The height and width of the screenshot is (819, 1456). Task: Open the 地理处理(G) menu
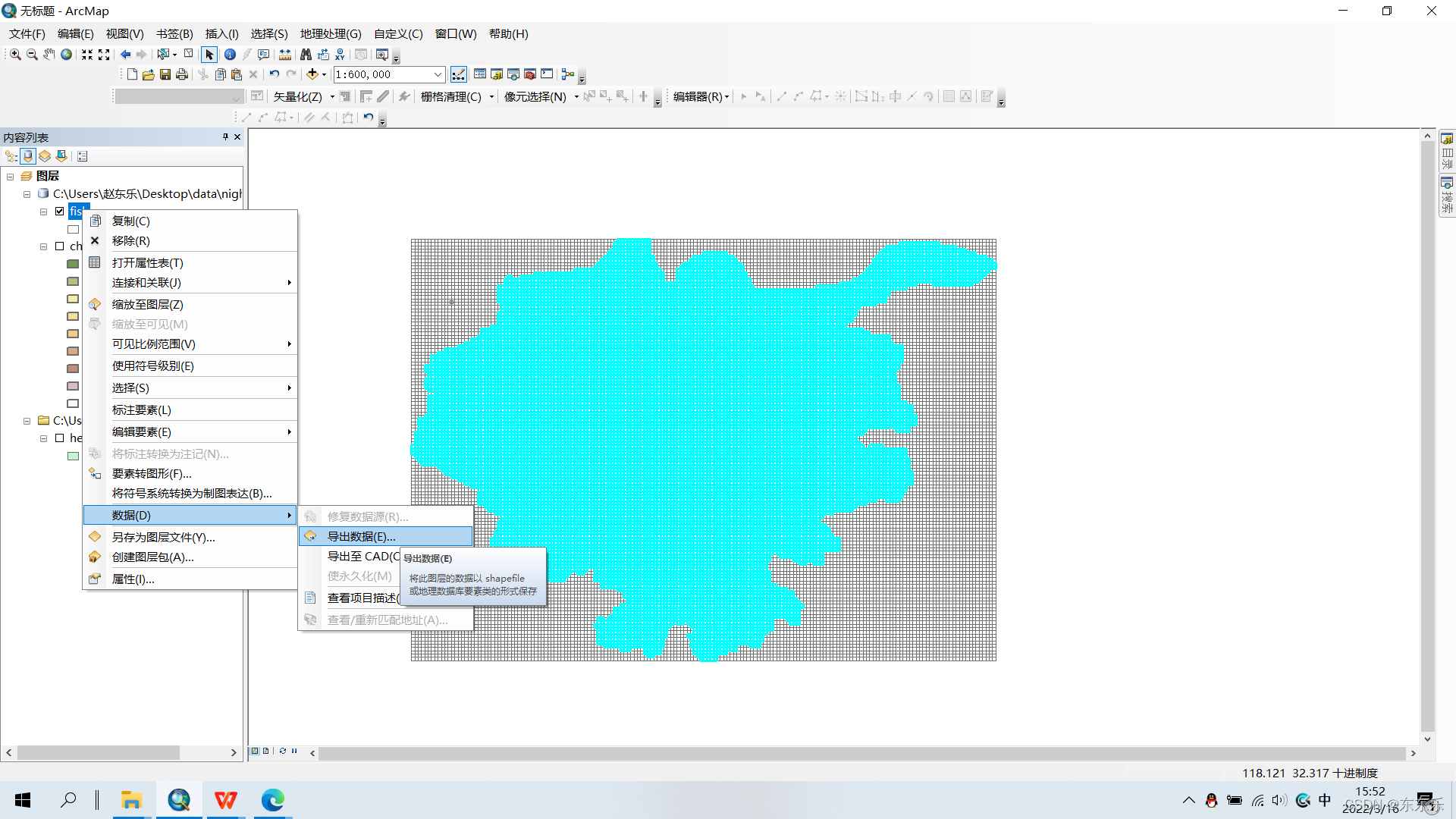[330, 34]
